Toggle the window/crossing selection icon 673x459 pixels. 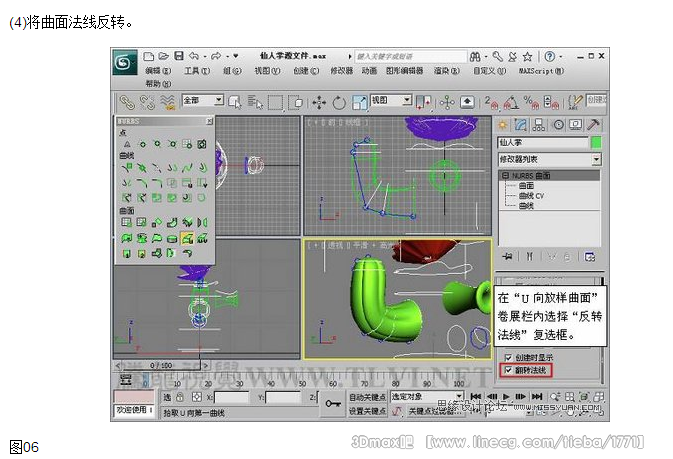click(295, 103)
